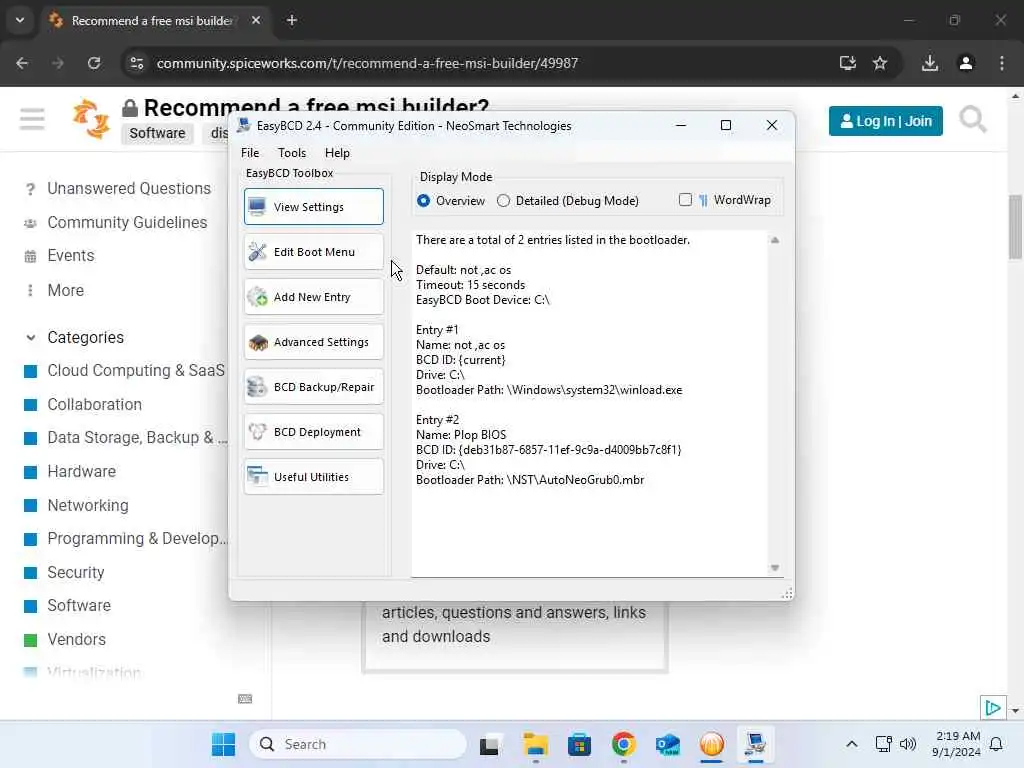
Task: Open the Chrome profile icon
Action: click(966, 63)
